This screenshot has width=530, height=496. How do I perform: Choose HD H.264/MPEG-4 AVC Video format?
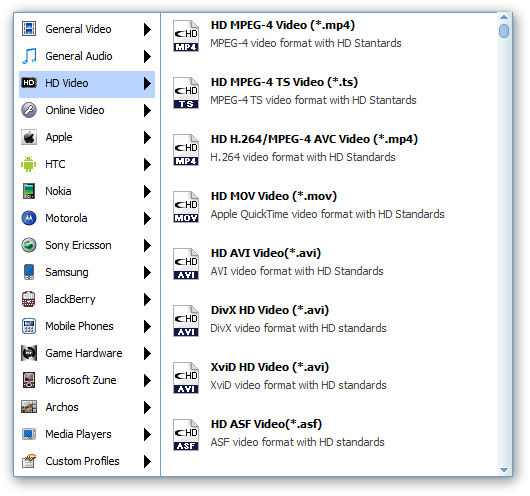[314, 139]
